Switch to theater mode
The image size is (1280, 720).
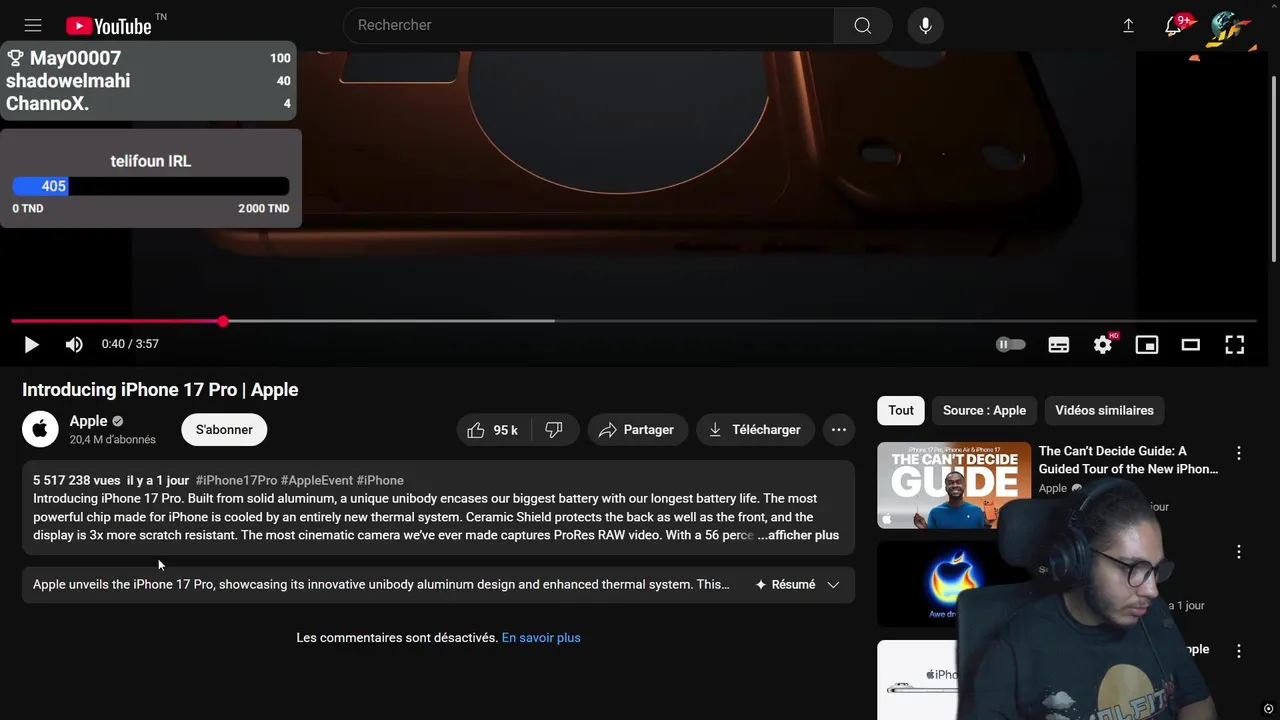(1191, 344)
